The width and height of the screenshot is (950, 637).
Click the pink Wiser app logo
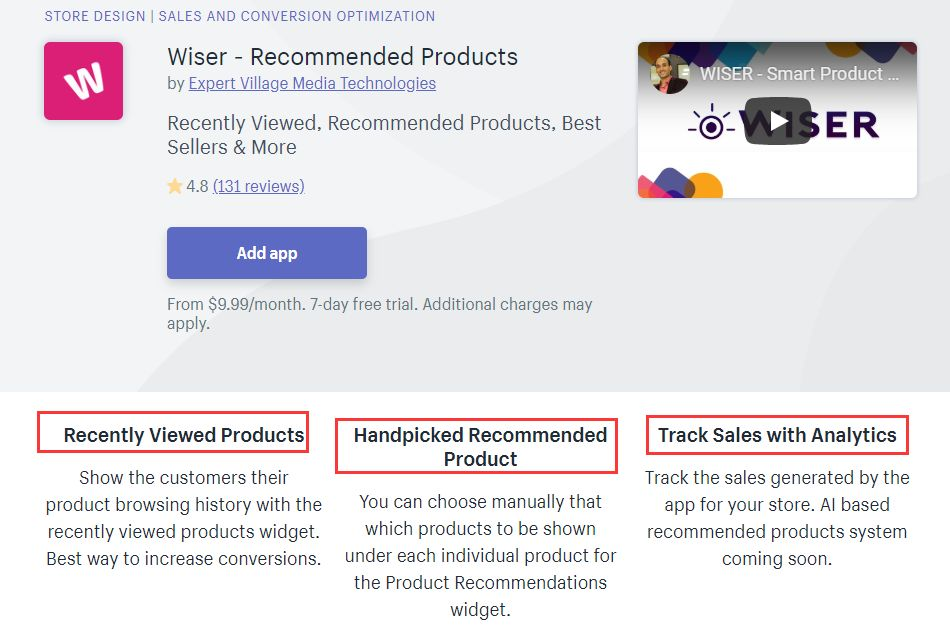(84, 81)
